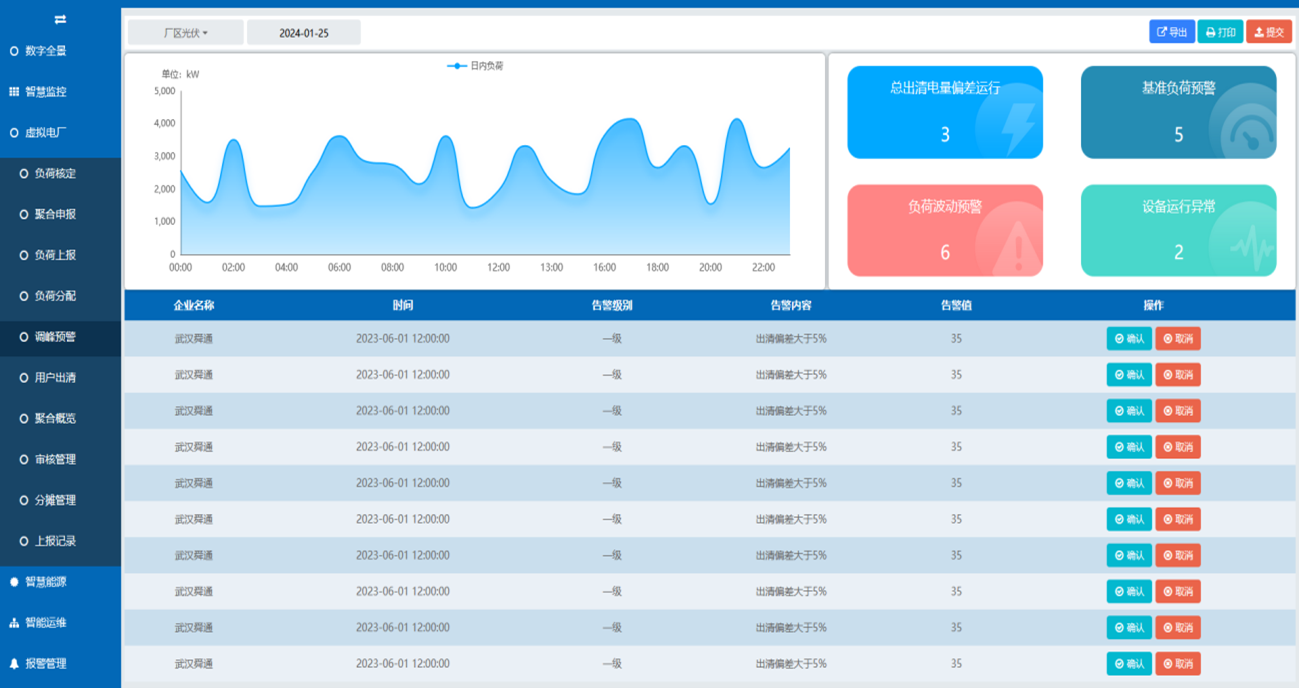Click the 智慧监控 grid icon
This screenshot has height=688, width=1299.
(x=14, y=92)
